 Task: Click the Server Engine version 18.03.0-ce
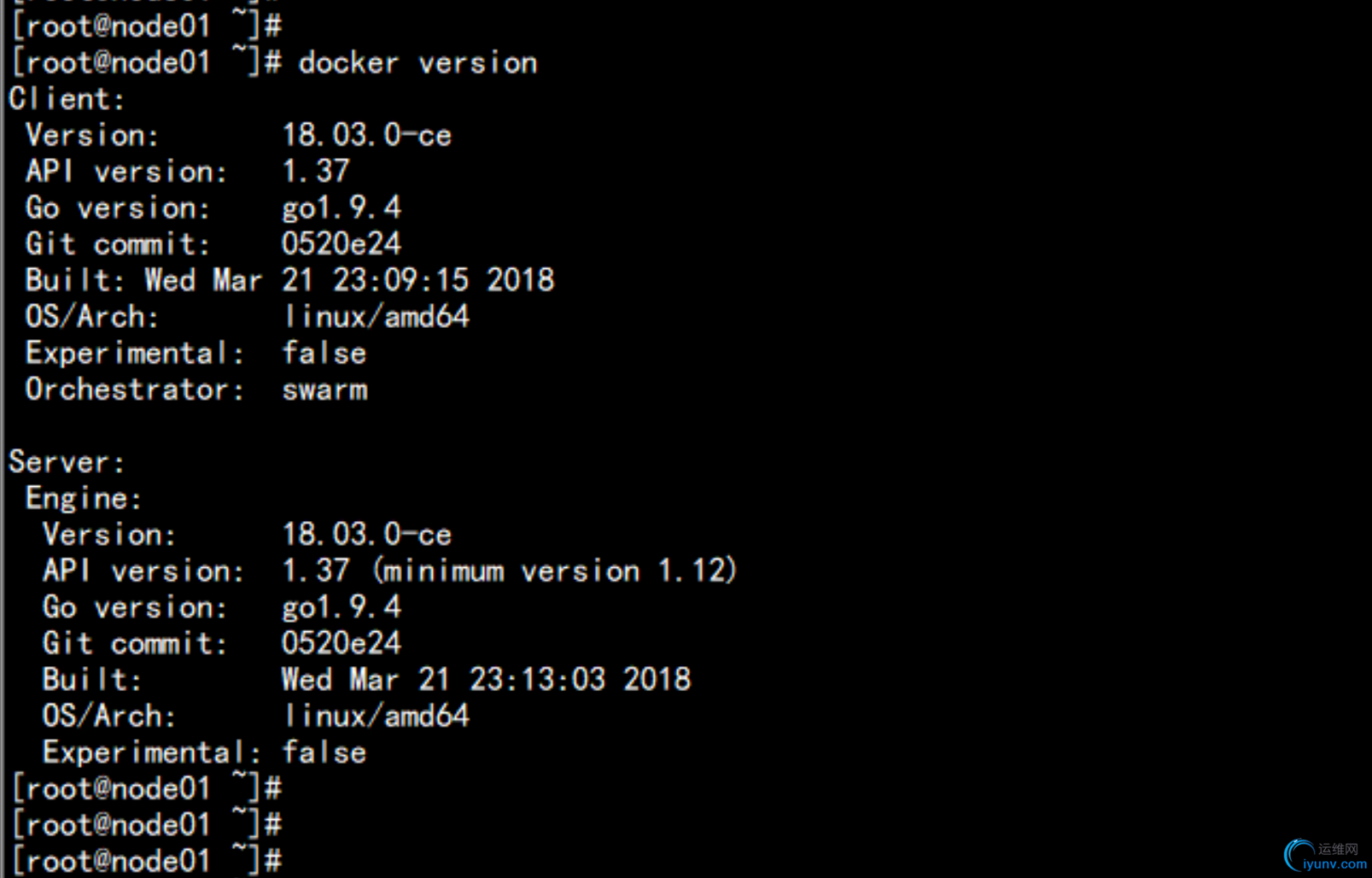[x=366, y=535]
